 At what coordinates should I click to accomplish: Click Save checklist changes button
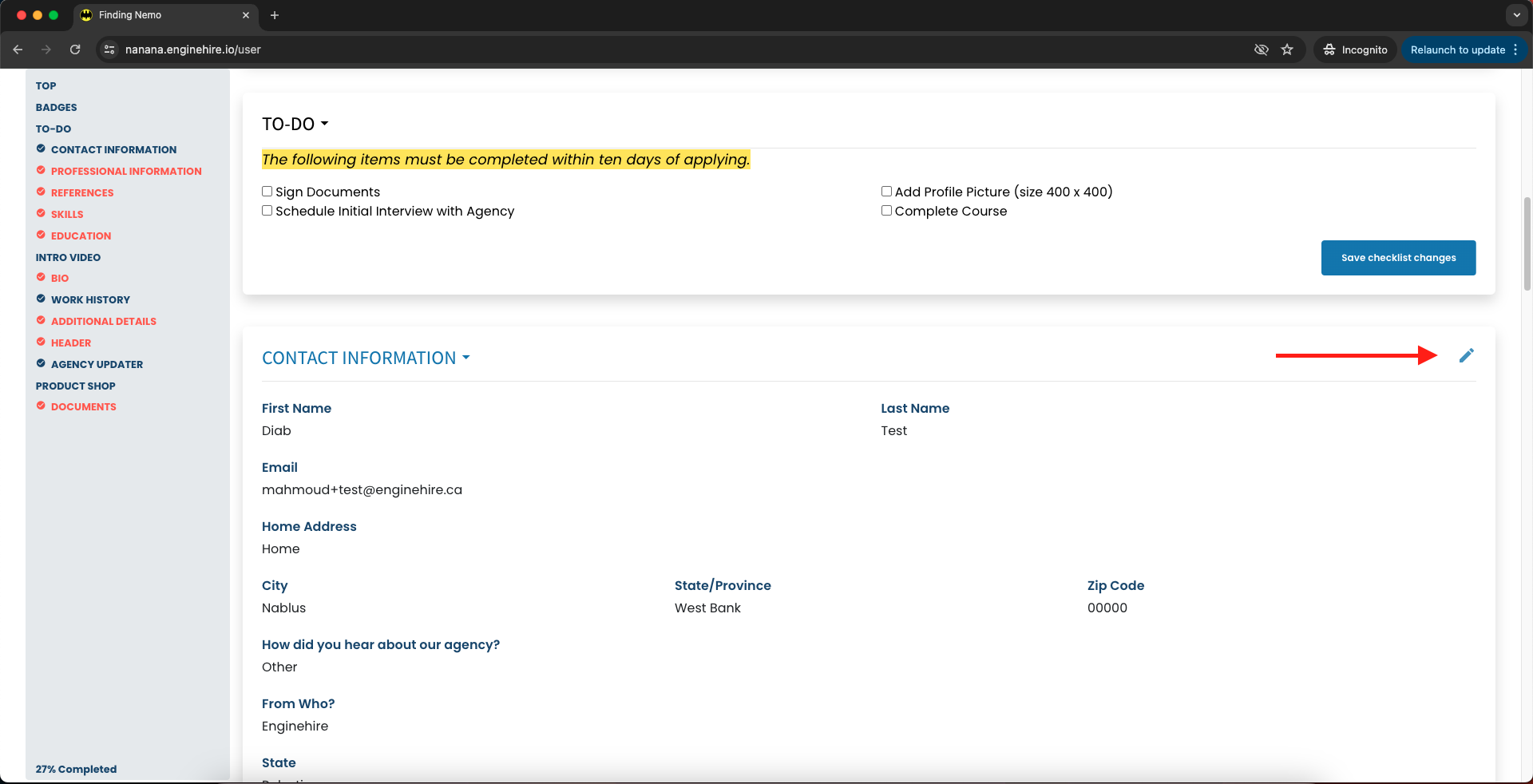1398,258
